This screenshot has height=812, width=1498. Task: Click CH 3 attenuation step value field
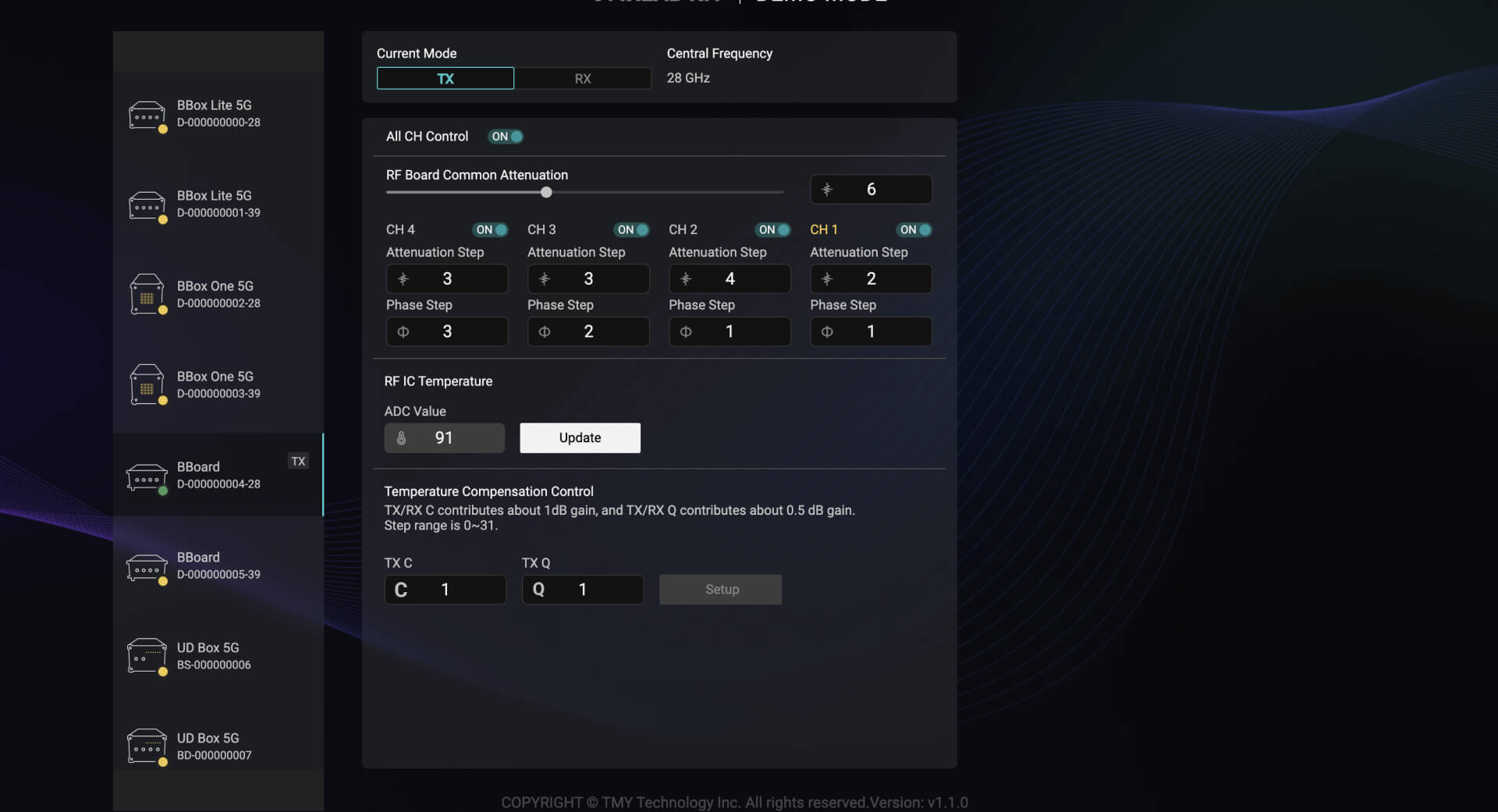point(588,278)
